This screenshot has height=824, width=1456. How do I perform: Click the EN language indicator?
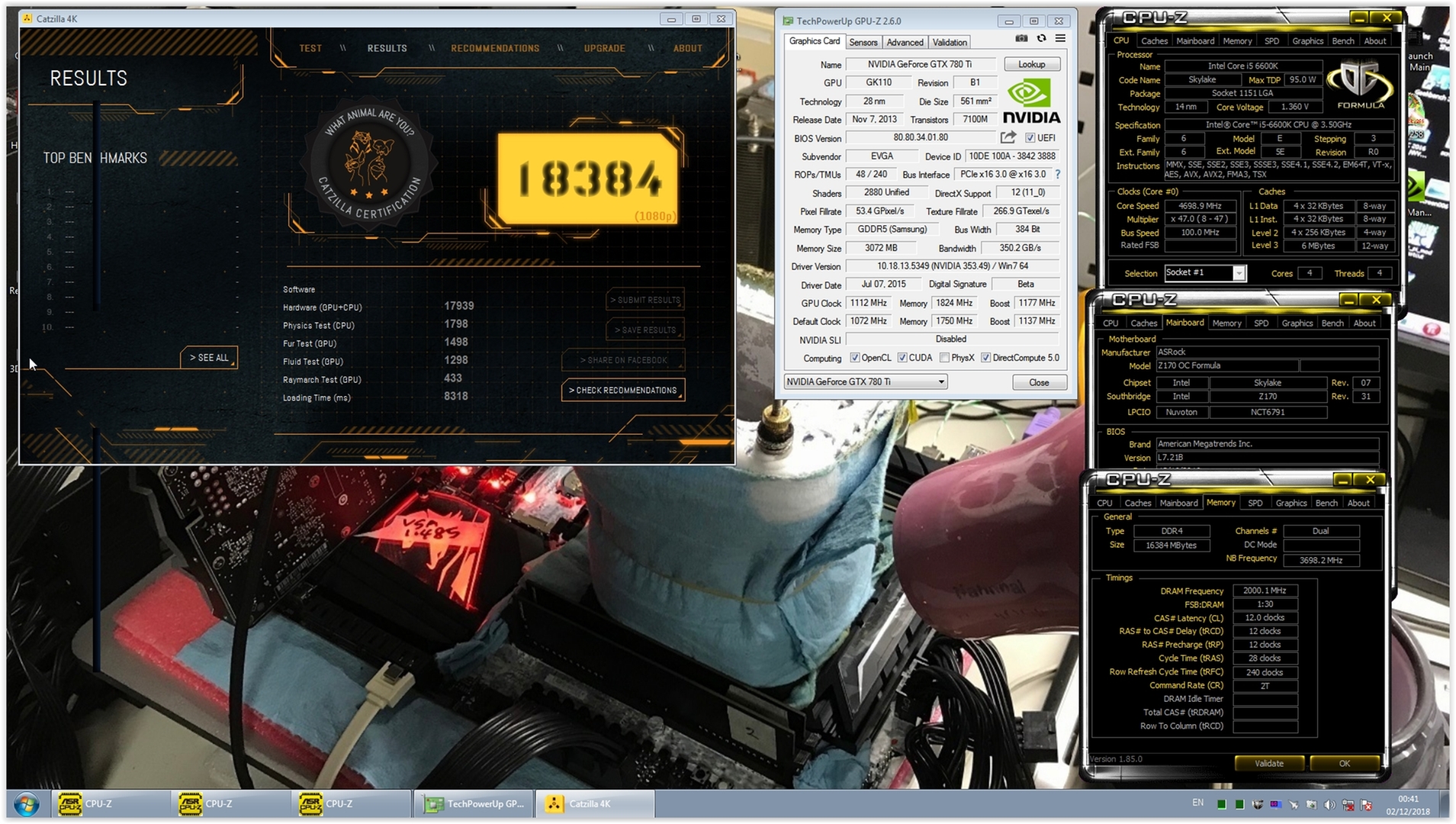pos(1198,803)
